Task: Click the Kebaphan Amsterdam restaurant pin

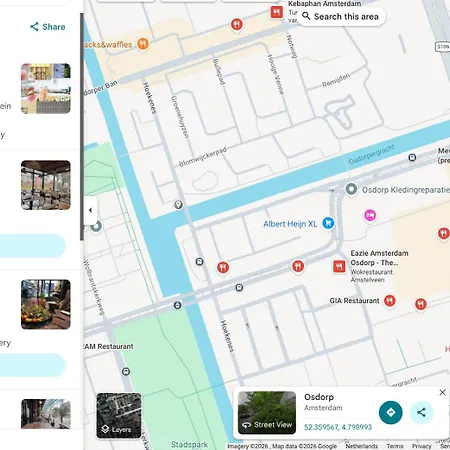Action: coord(276,12)
